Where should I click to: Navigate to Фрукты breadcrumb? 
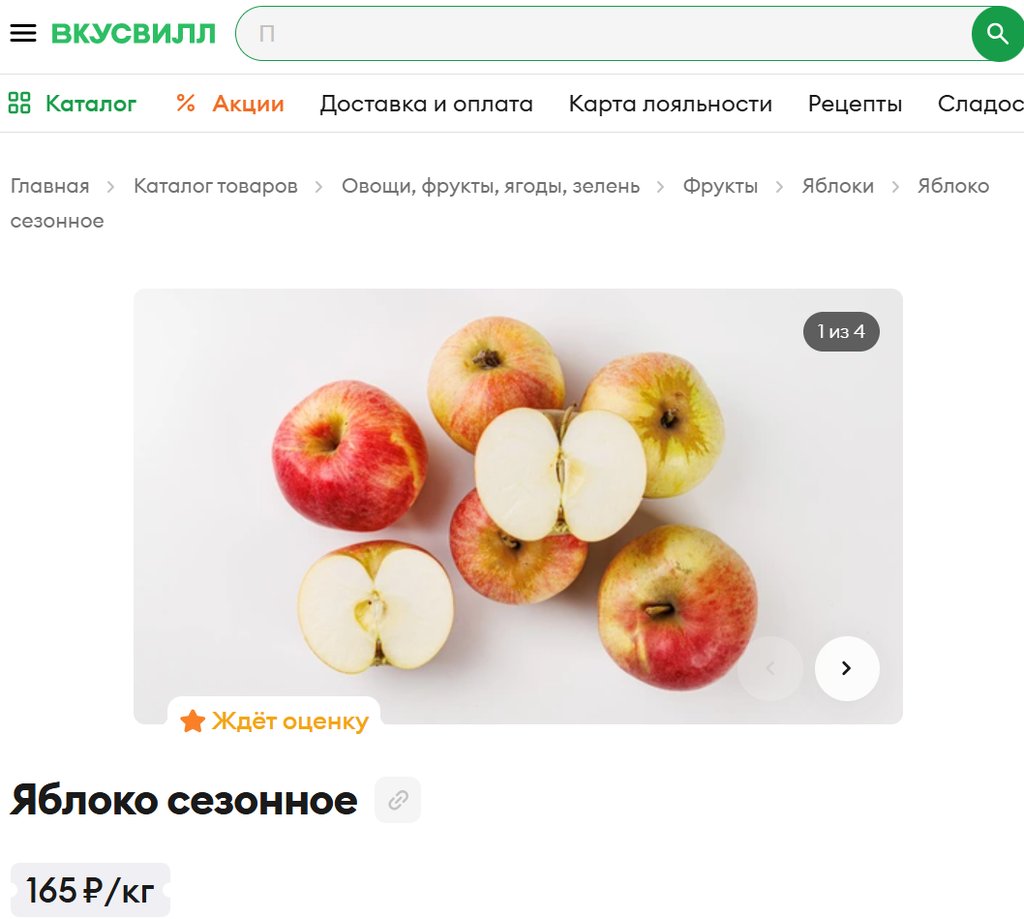(x=720, y=186)
